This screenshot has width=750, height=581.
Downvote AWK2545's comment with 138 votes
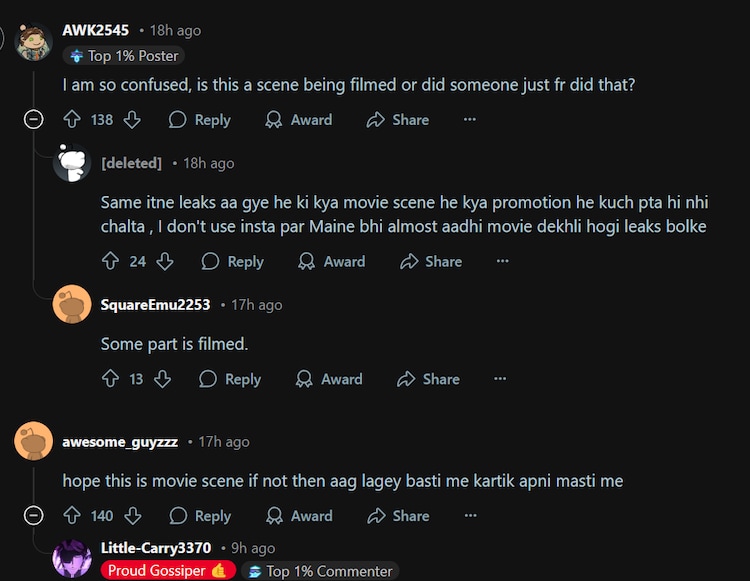pos(132,120)
